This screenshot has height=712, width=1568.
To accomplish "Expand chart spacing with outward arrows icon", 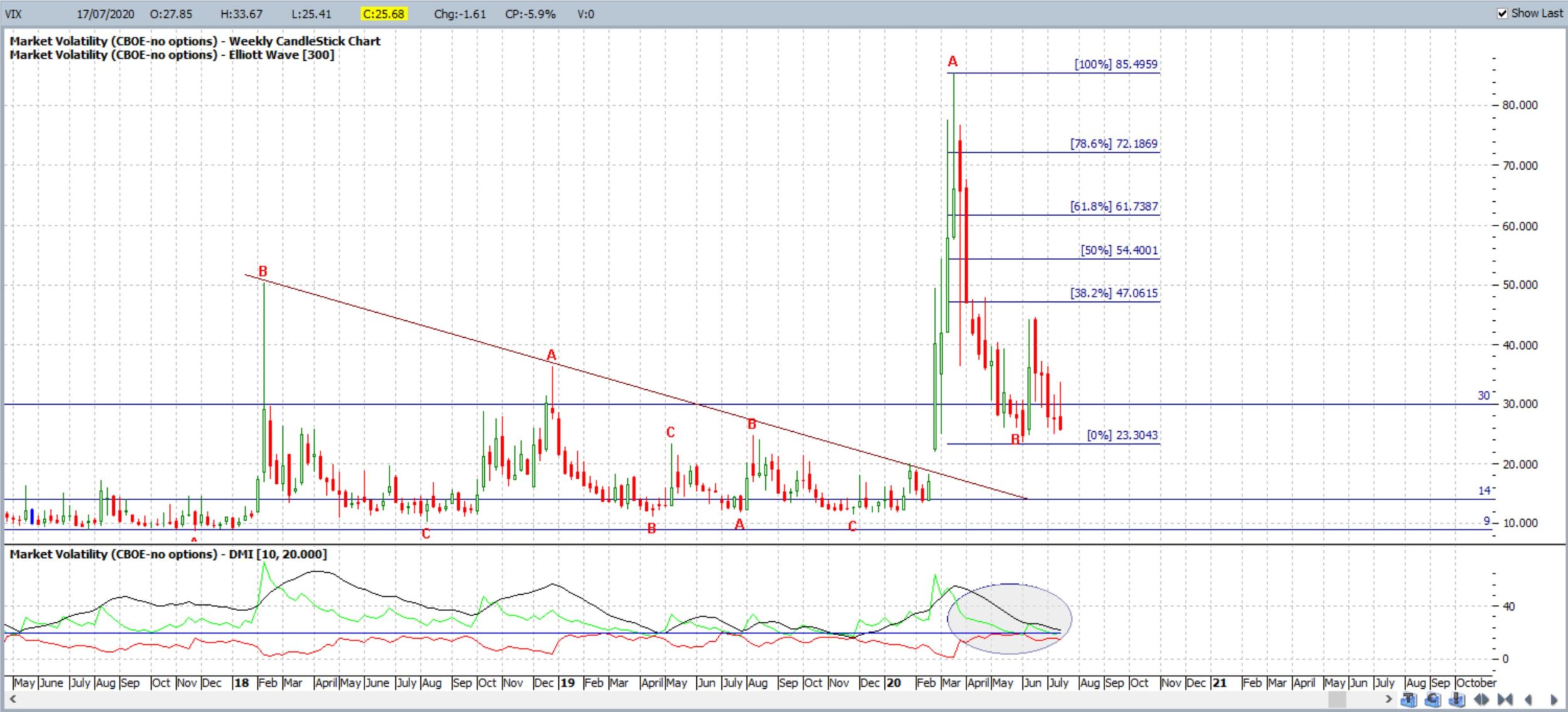I will [1481, 699].
